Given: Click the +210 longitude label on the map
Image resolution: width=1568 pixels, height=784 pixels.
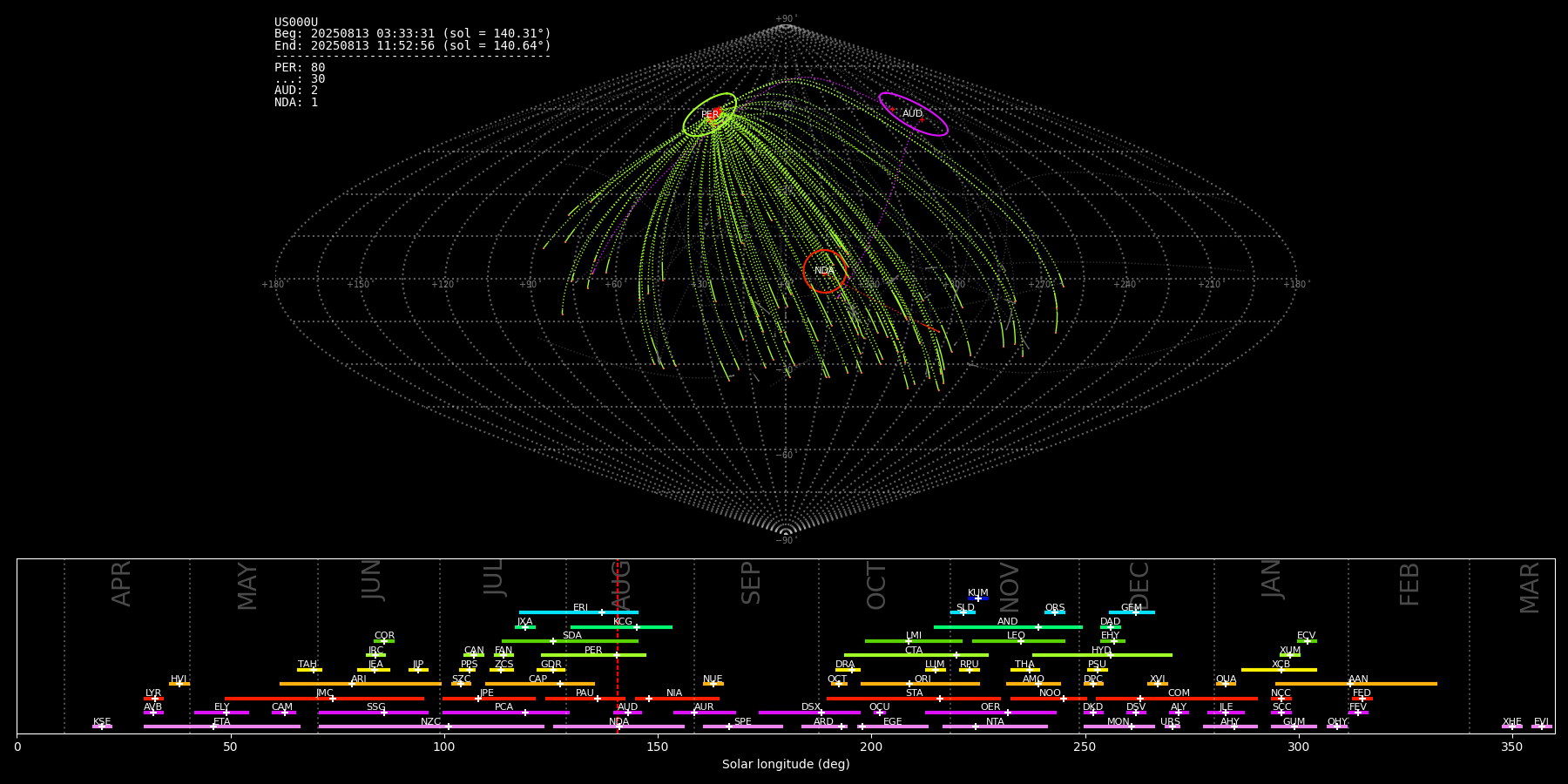Looking at the screenshot, I should 1209,285.
